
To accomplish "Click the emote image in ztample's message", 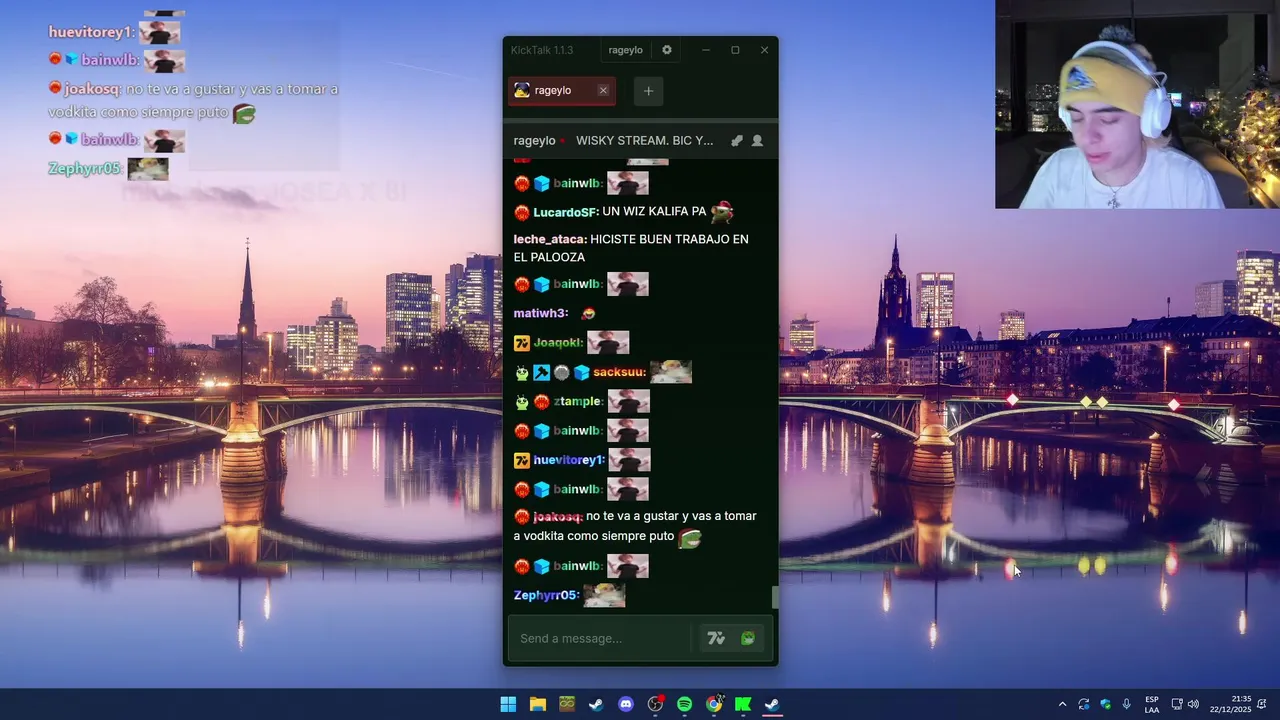I will coord(629,401).
